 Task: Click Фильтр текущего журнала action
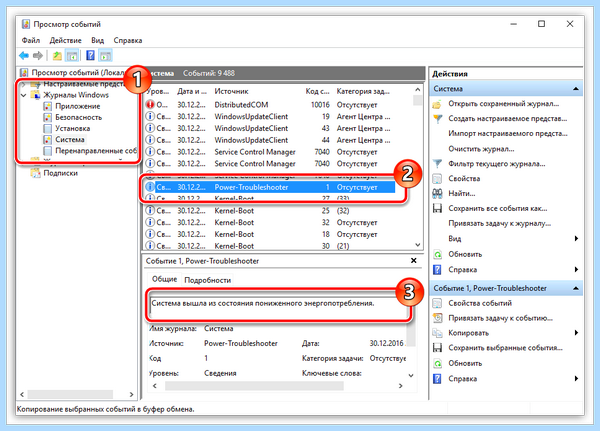(x=497, y=164)
